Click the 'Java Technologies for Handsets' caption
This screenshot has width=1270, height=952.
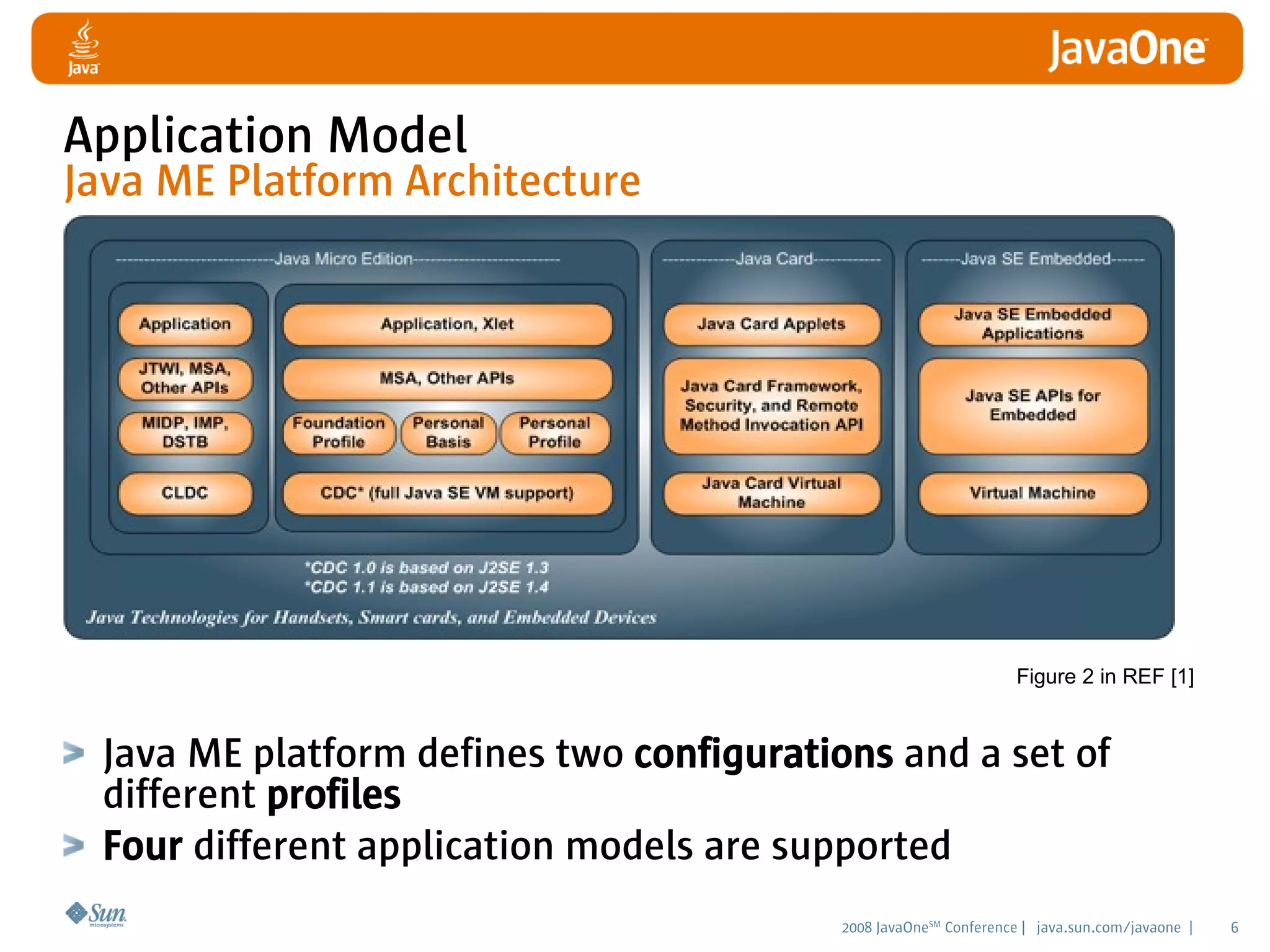(x=371, y=617)
